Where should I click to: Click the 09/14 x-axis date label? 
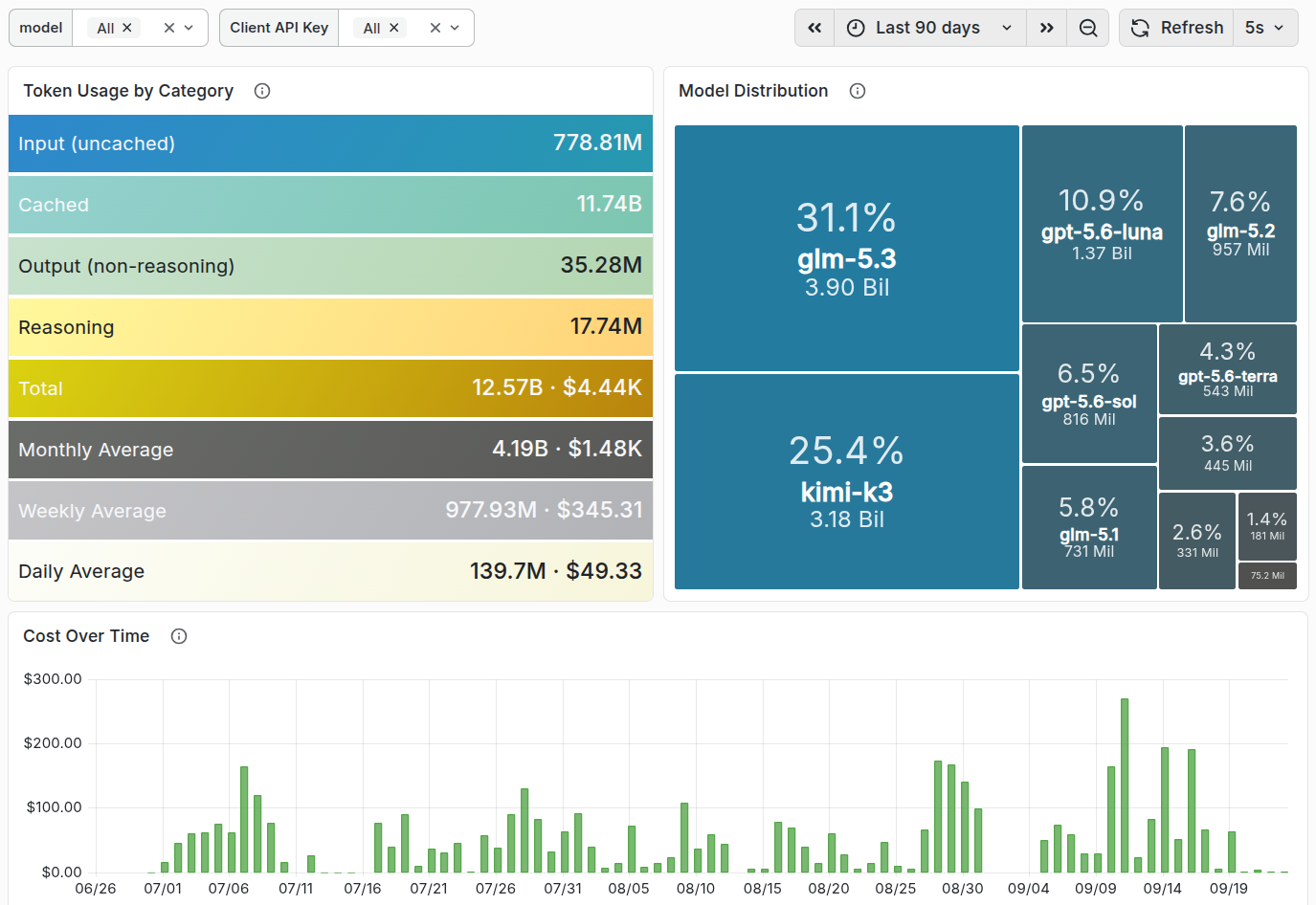tap(1162, 889)
